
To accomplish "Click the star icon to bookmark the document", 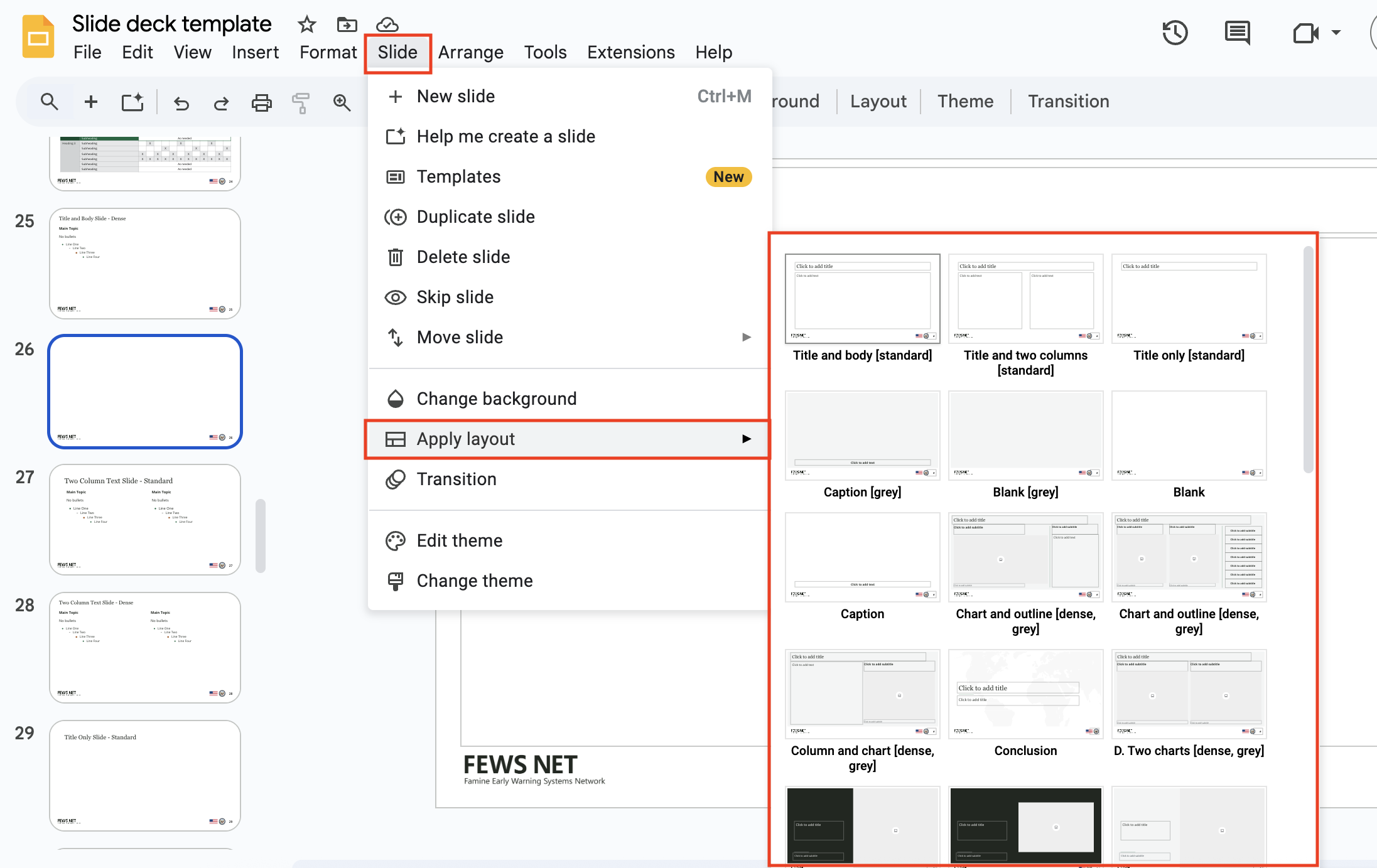I will (306, 24).
